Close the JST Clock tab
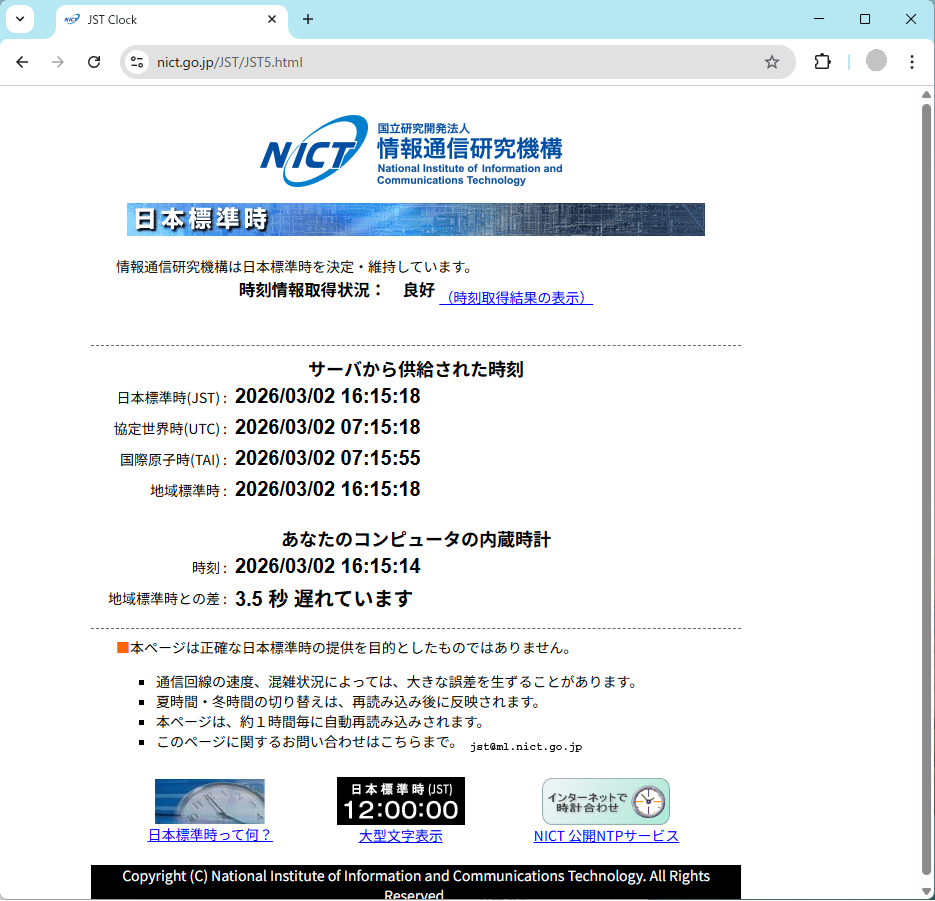The height and width of the screenshot is (901, 935). tap(272, 19)
